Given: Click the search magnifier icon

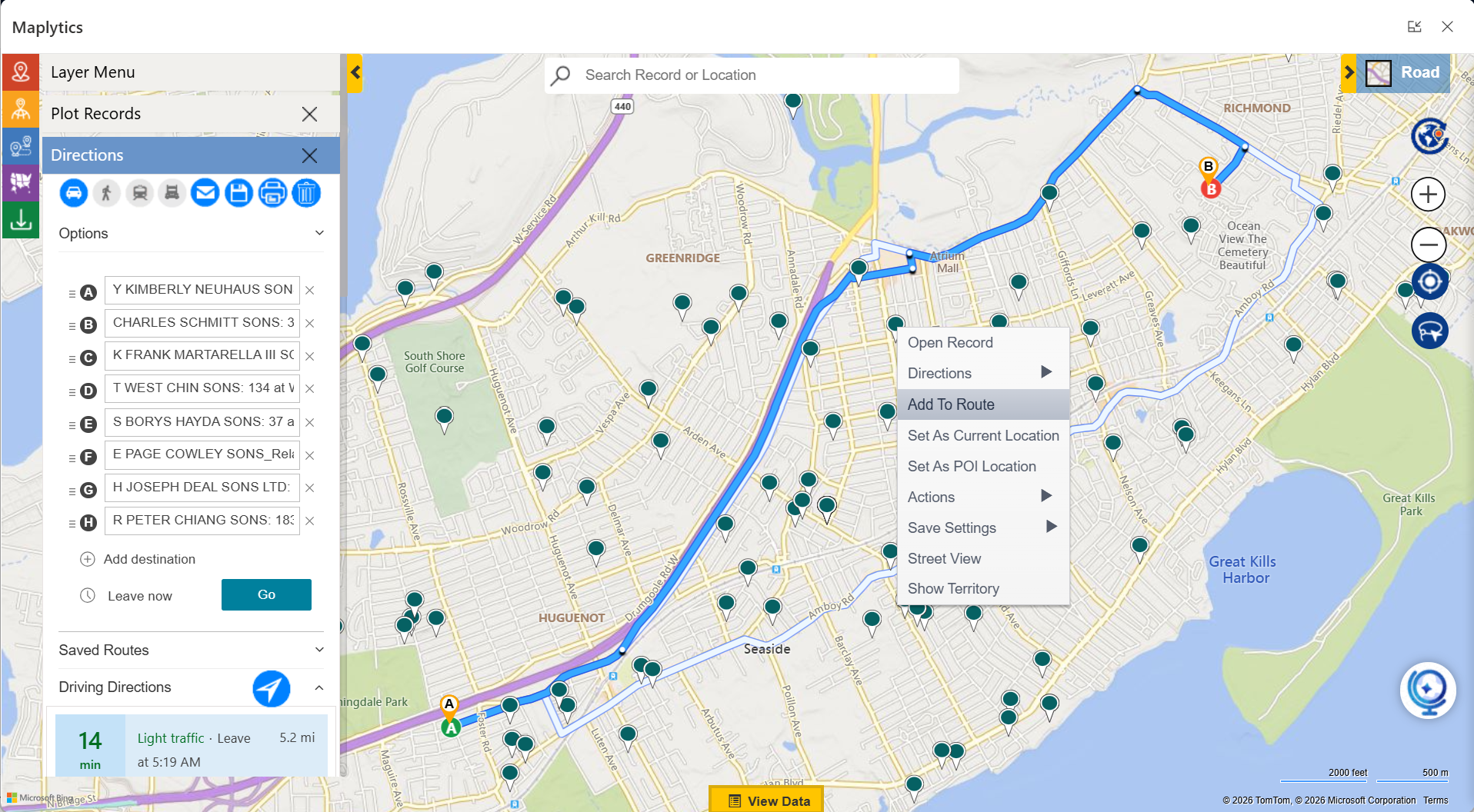Looking at the screenshot, I should pyautogui.click(x=562, y=75).
